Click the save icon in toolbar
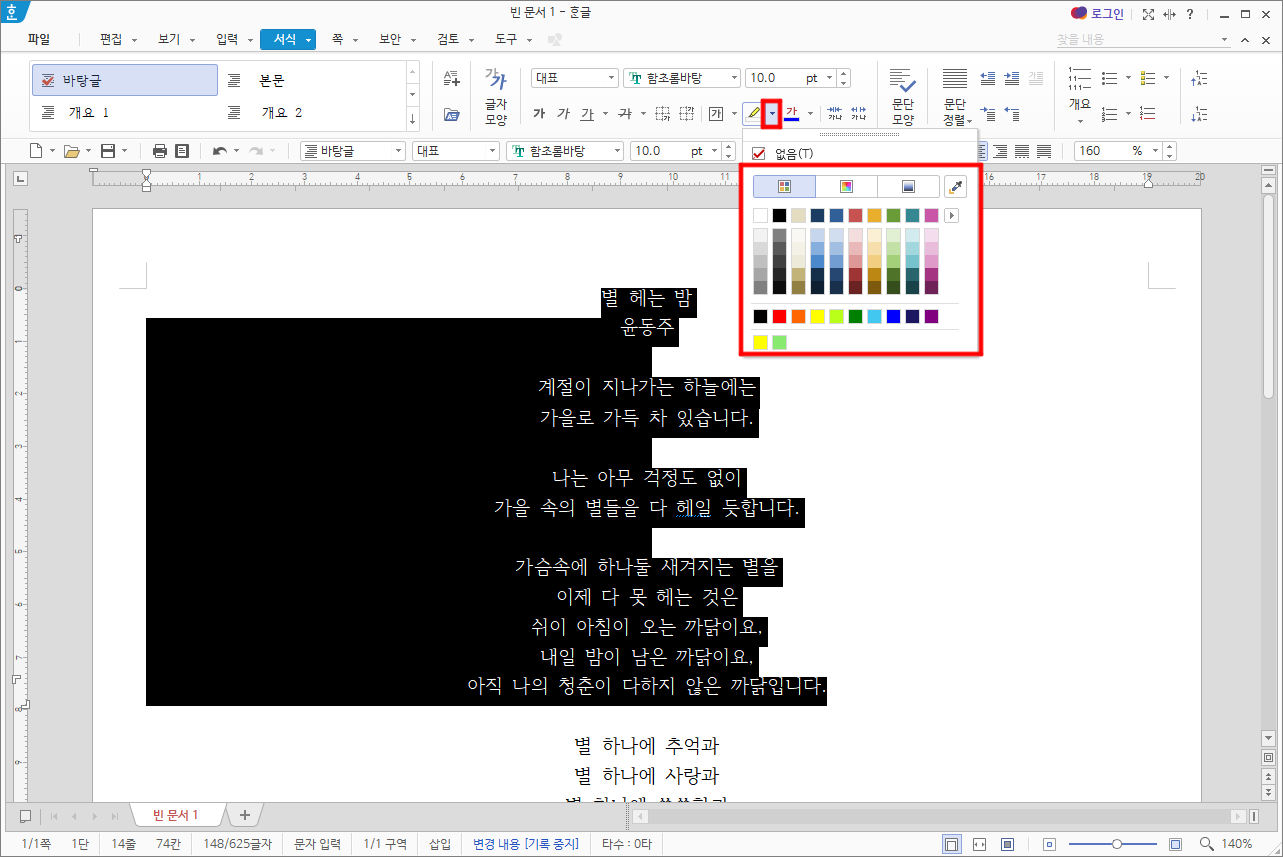 [107, 151]
